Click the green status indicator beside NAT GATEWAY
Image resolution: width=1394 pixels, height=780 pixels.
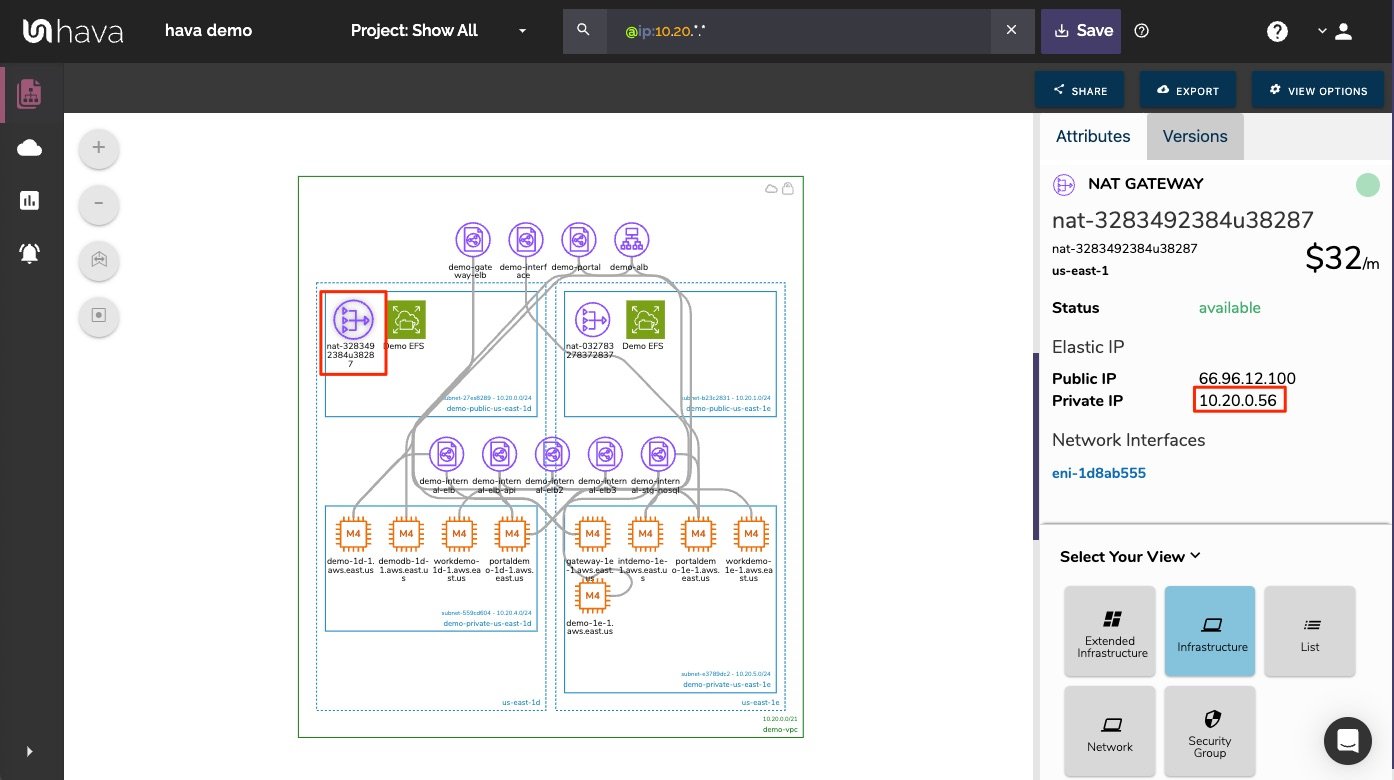(x=1367, y=184)
